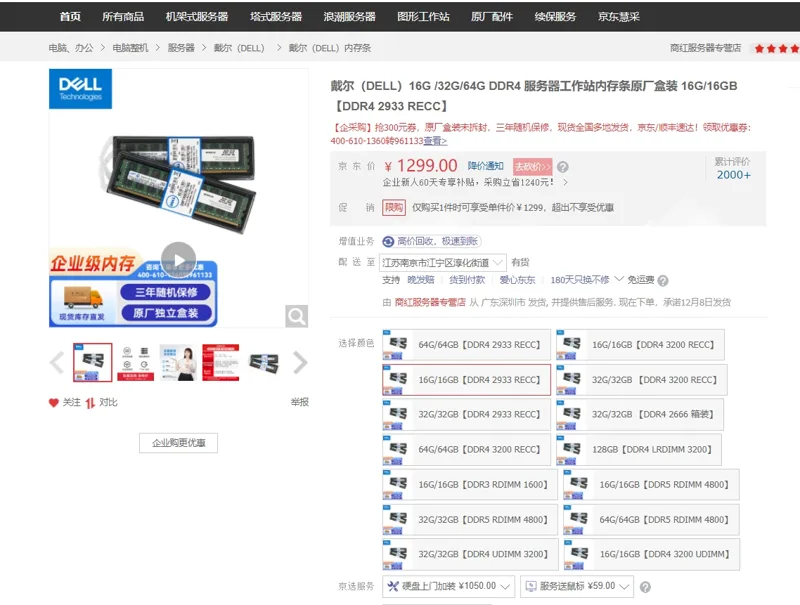The width and height of the screenshot is (800, 605).
Task: Open 图形工作站 tab
Action: [423, 16]
